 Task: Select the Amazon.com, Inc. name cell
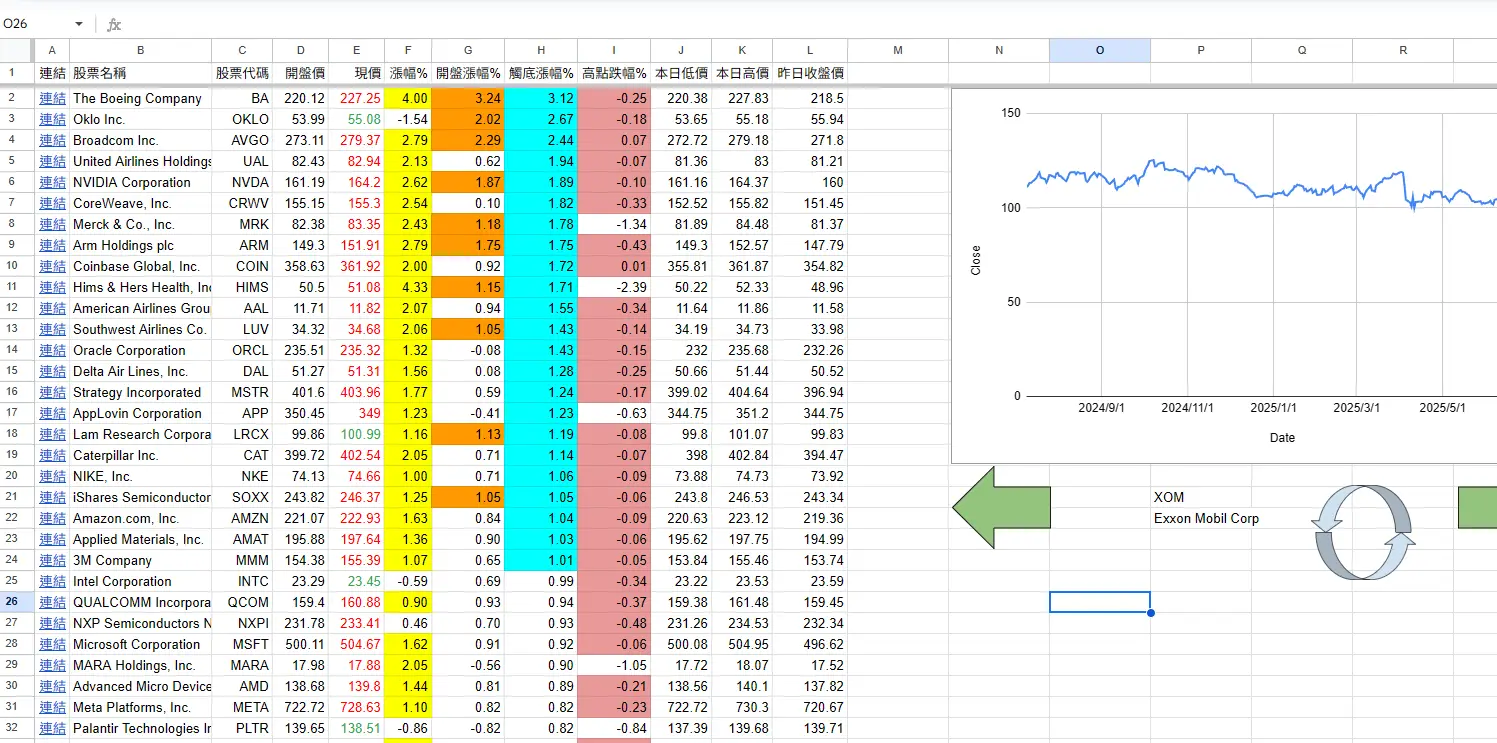pos(141,518)
